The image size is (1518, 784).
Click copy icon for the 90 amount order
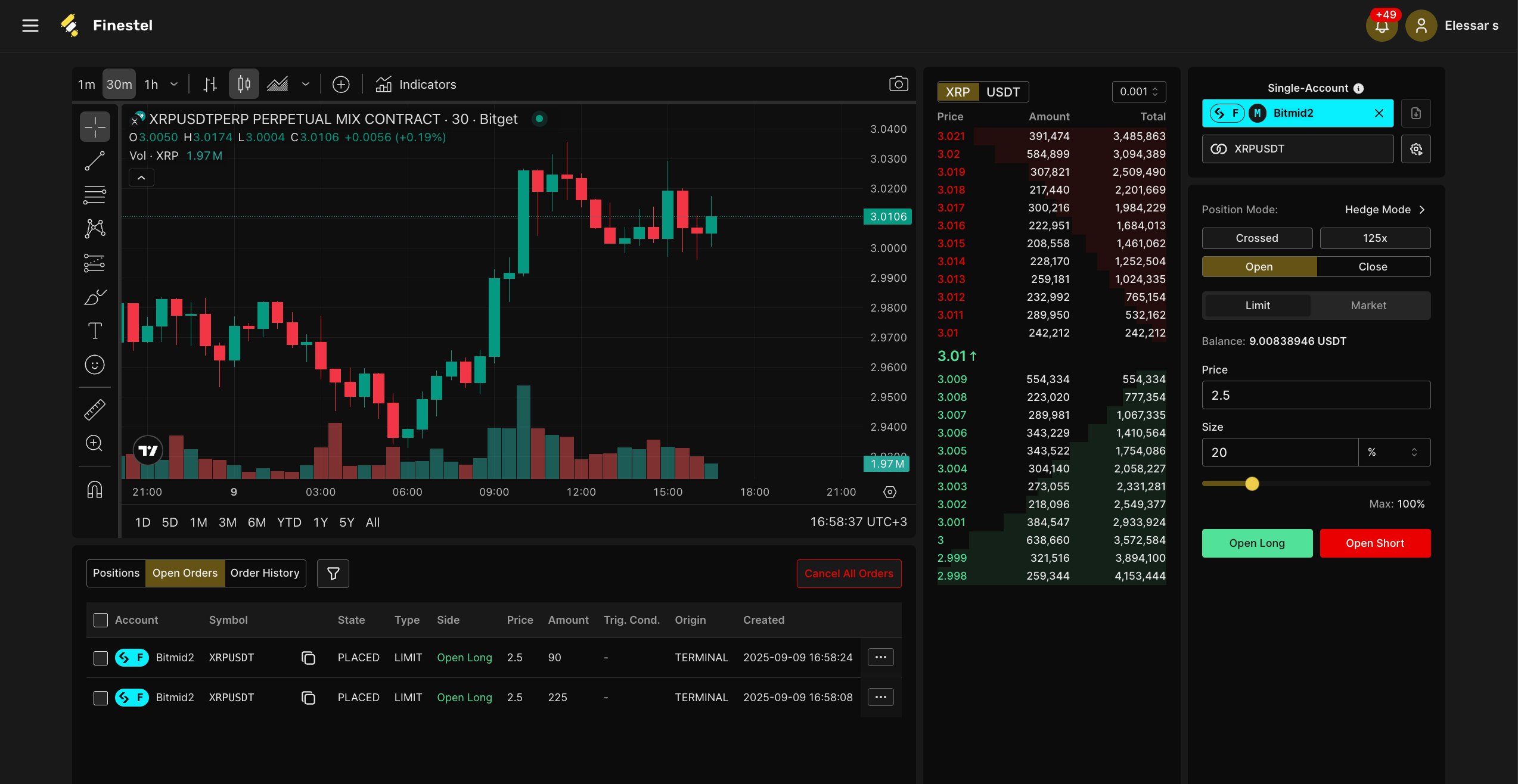[308, 658]
